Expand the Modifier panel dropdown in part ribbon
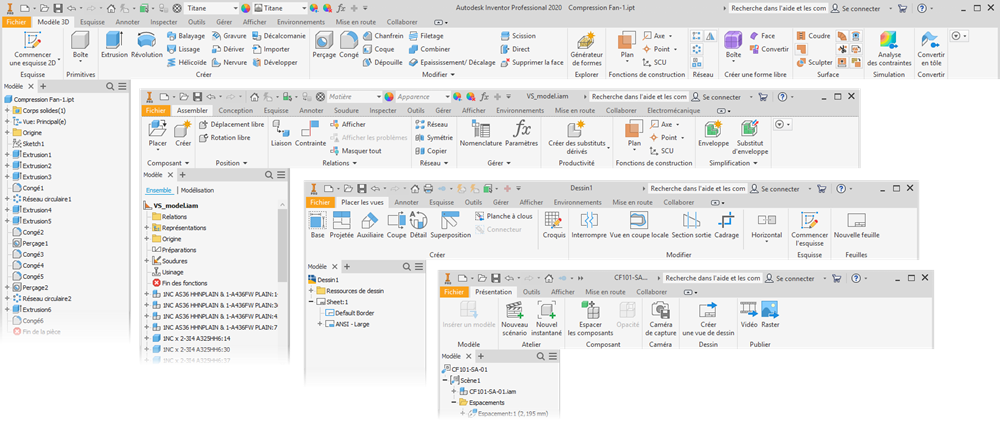 click(439, 75)
